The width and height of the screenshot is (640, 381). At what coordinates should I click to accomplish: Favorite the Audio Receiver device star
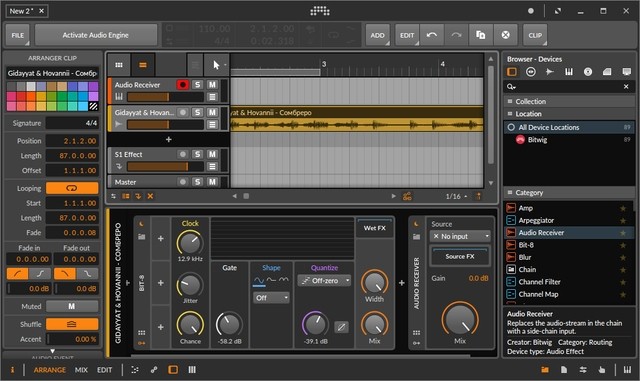(x=623, y=233)
